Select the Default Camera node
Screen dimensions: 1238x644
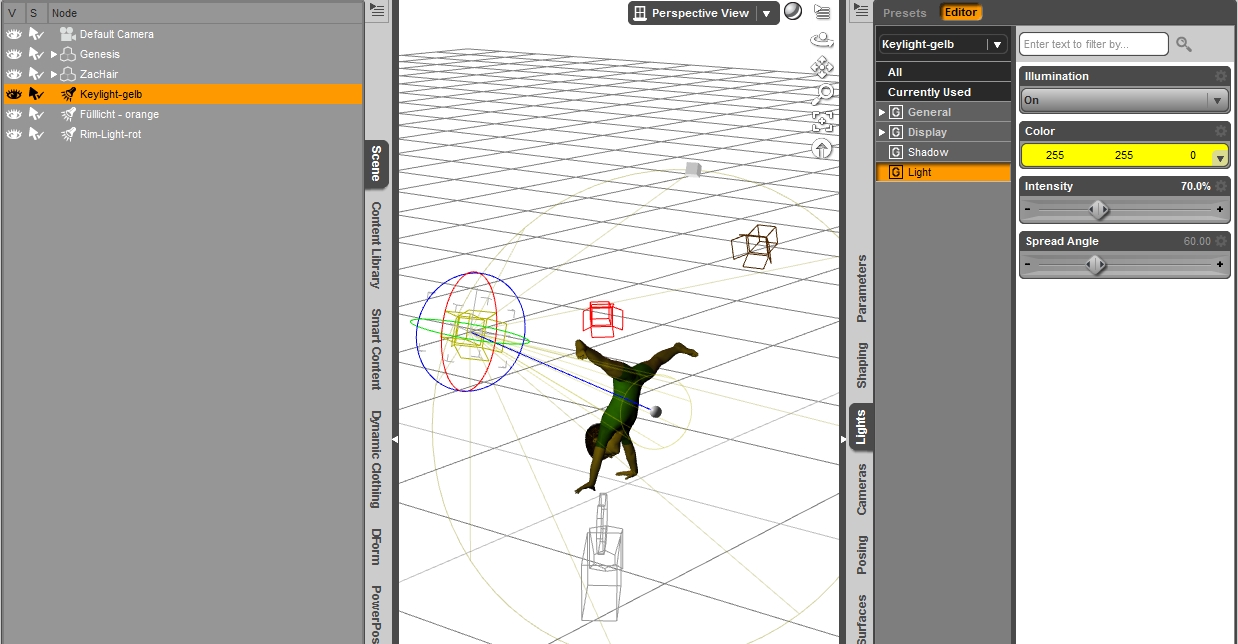pos(117,34)
